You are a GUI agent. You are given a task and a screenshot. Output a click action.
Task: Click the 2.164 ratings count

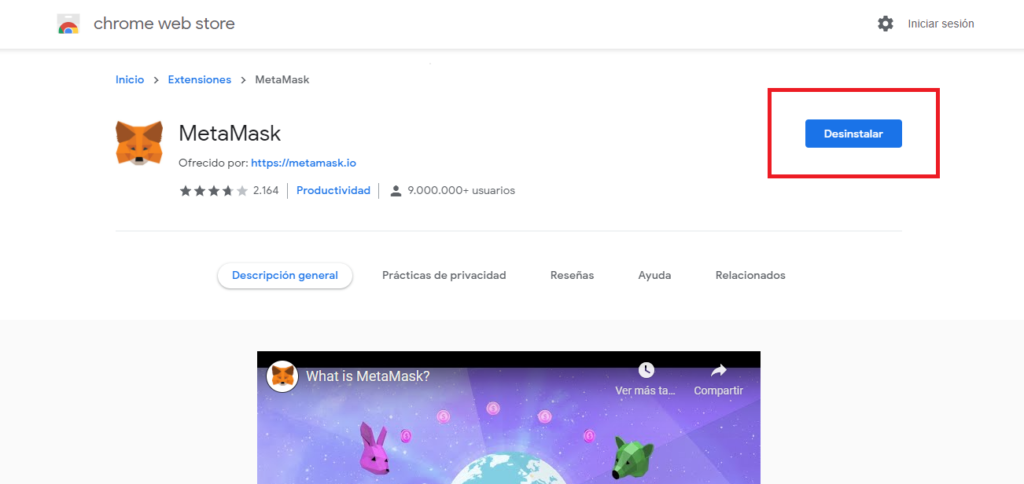click(266, 191)
